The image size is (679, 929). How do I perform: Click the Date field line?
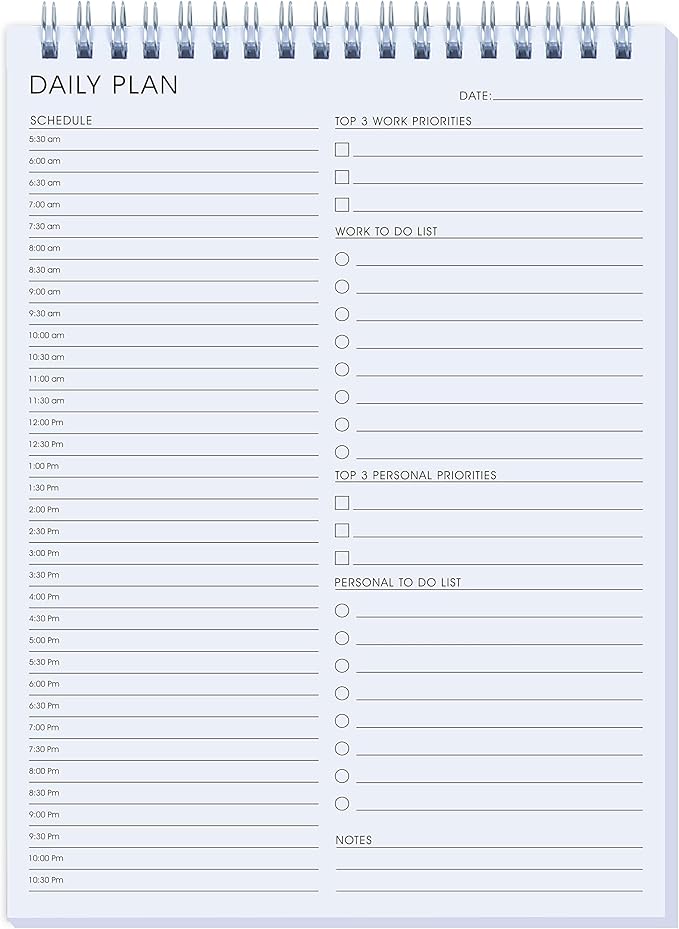click(567, 95)
